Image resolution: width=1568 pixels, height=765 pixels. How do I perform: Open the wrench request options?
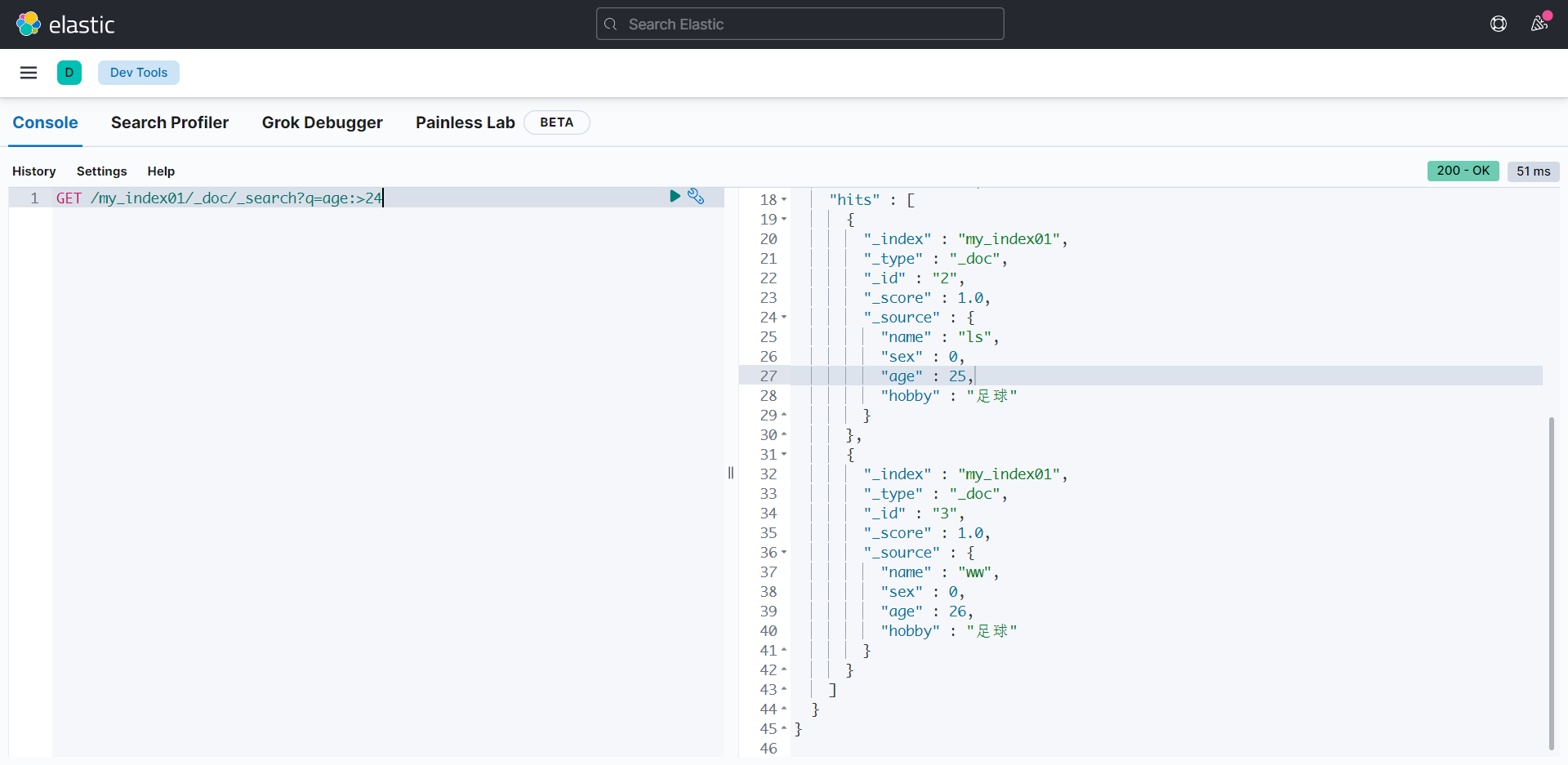point(696,196)
